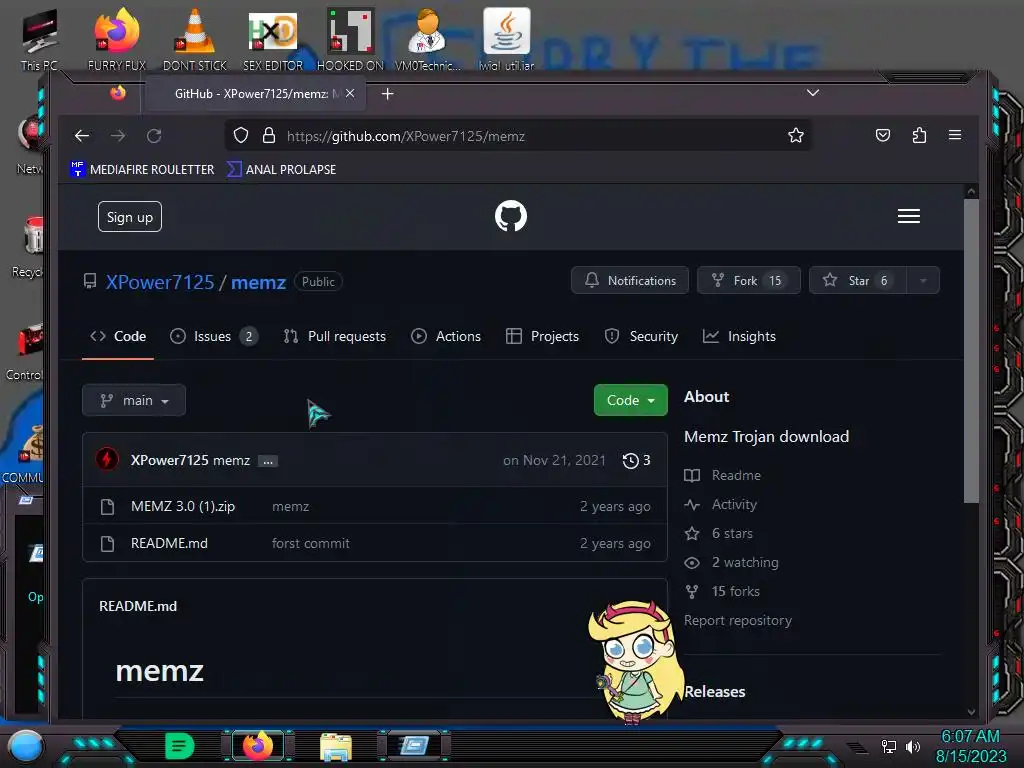
Task: Expand the main branch selector
Action: [x=134, y=400]
